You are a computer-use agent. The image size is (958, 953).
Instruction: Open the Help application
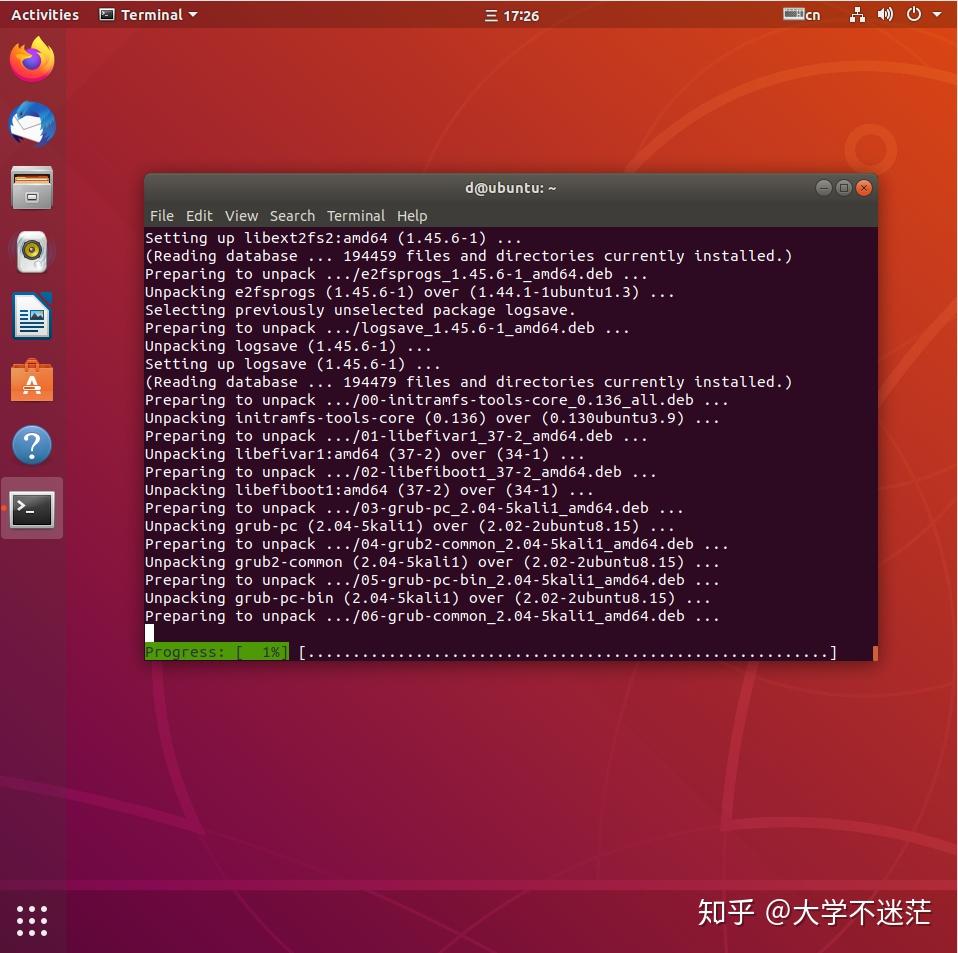31,444
